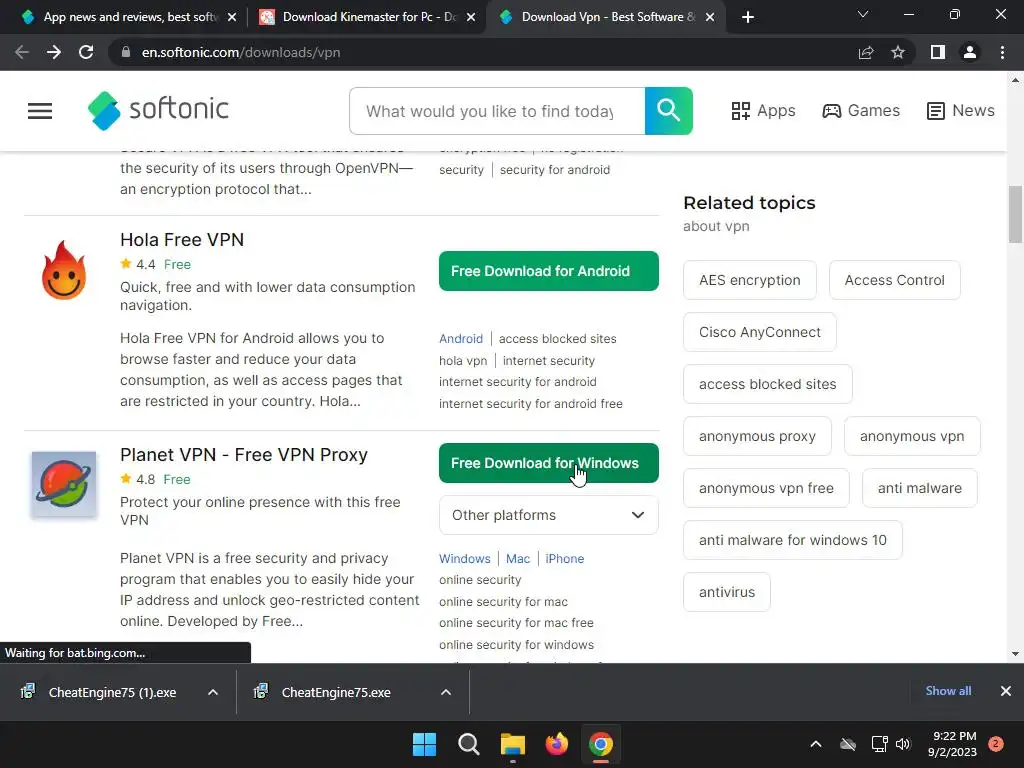The height and width of the screenshot is (768, 1024).
Task: Open Windows taskbar search
Action: pyautogui.click(x=468, y=744)
